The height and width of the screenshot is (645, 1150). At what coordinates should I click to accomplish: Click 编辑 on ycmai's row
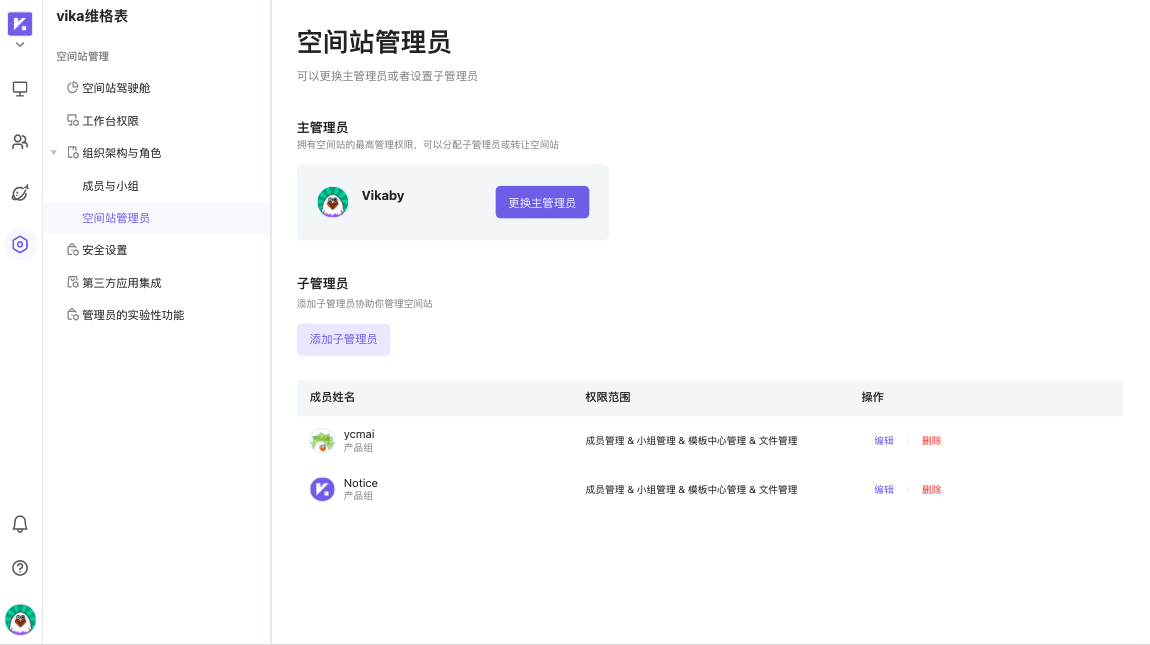tap(884, 440)
